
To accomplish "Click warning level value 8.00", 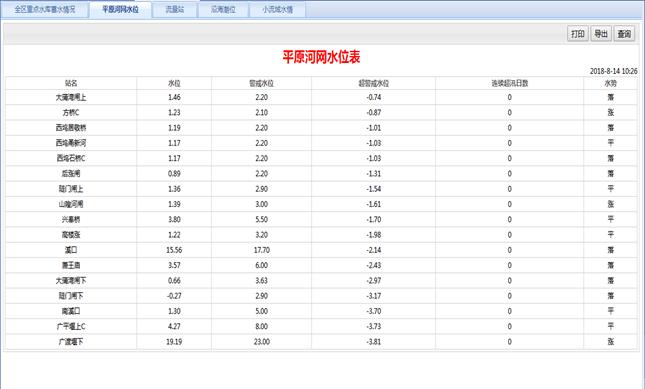I will [x=262, y=326].
